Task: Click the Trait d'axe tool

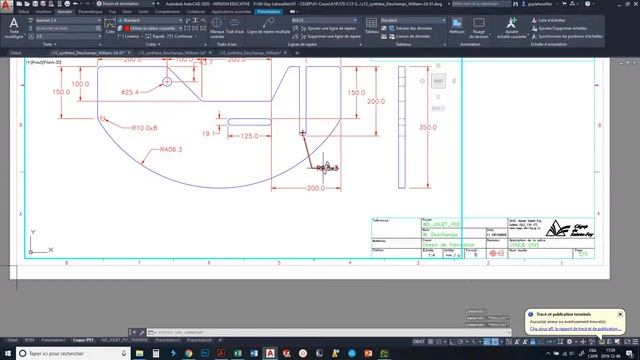Action: [235, 26]
